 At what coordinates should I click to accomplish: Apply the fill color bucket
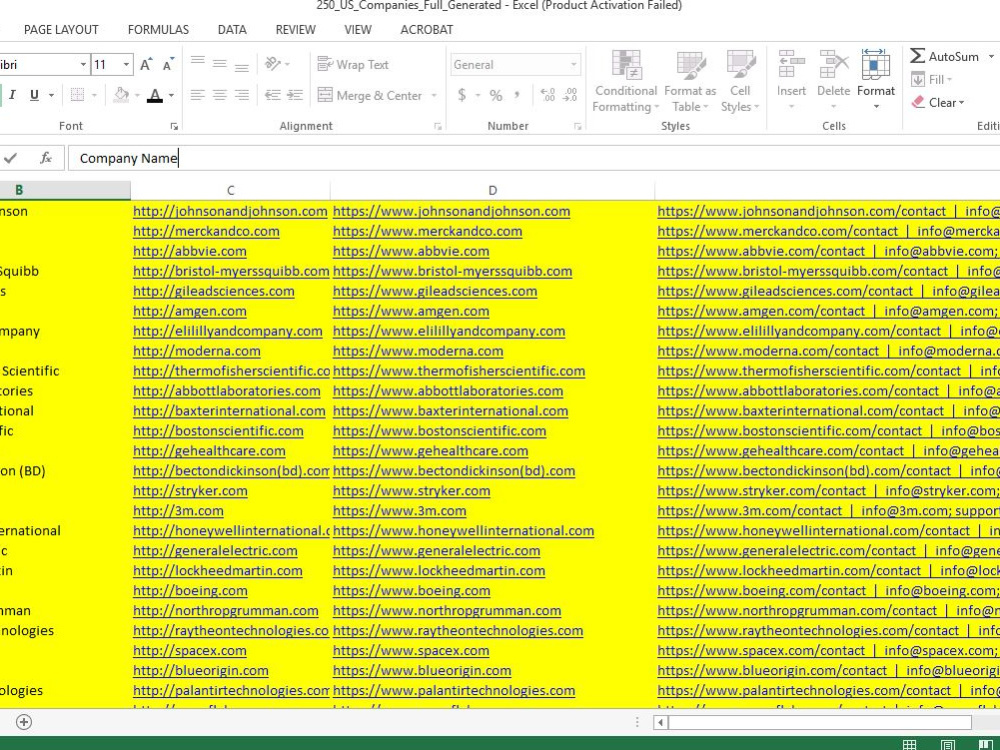click(x=121, y=95)
